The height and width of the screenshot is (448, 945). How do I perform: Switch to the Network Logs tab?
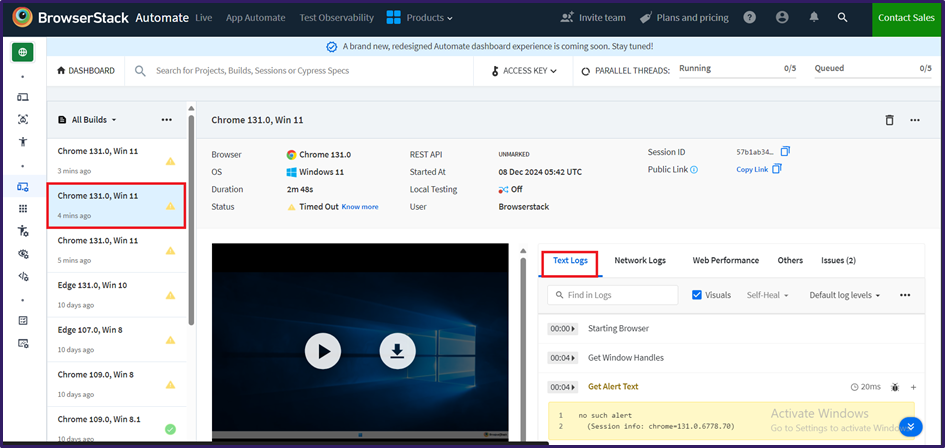[639, 261]
